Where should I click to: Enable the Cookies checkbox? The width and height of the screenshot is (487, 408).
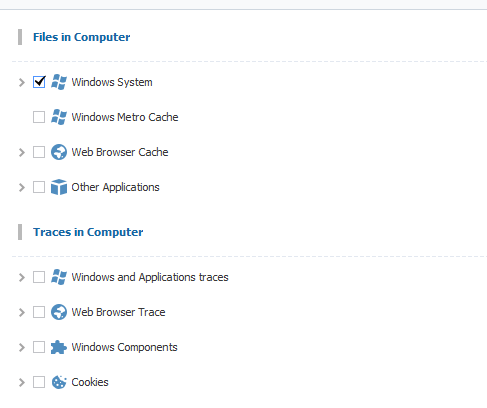39,382
